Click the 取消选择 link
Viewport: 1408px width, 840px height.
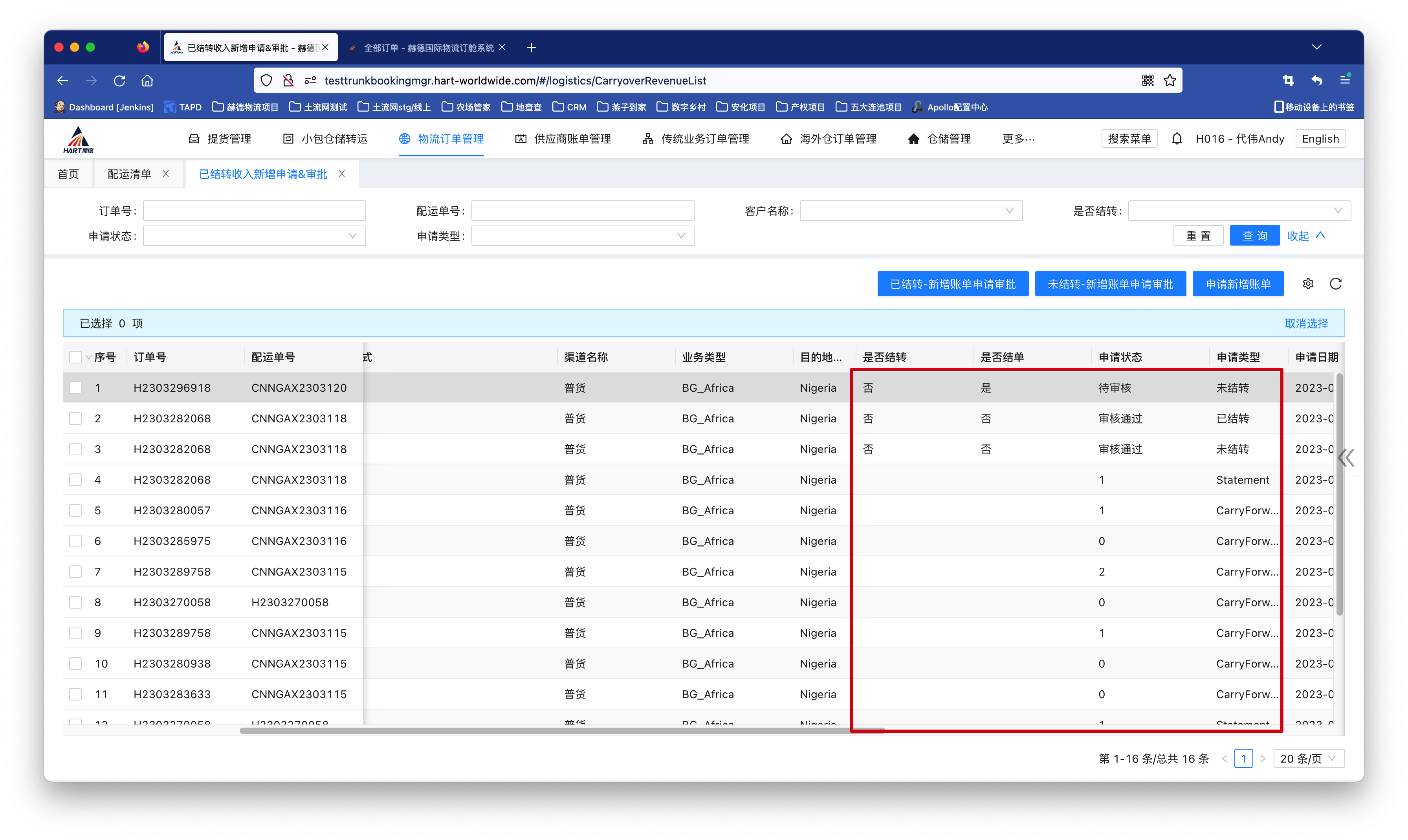click(x=1306, y=323)
